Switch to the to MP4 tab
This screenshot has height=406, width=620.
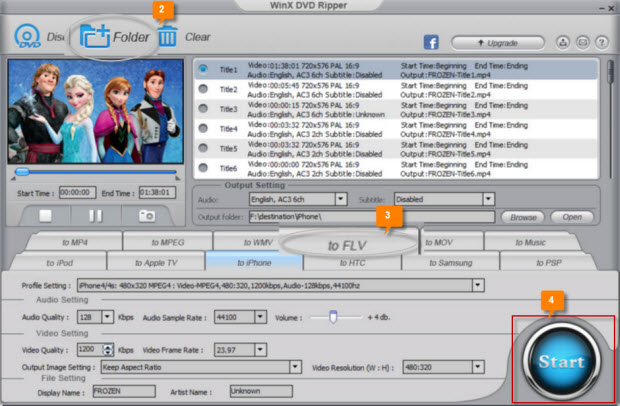pyautogui.click(x=75, y=242)
